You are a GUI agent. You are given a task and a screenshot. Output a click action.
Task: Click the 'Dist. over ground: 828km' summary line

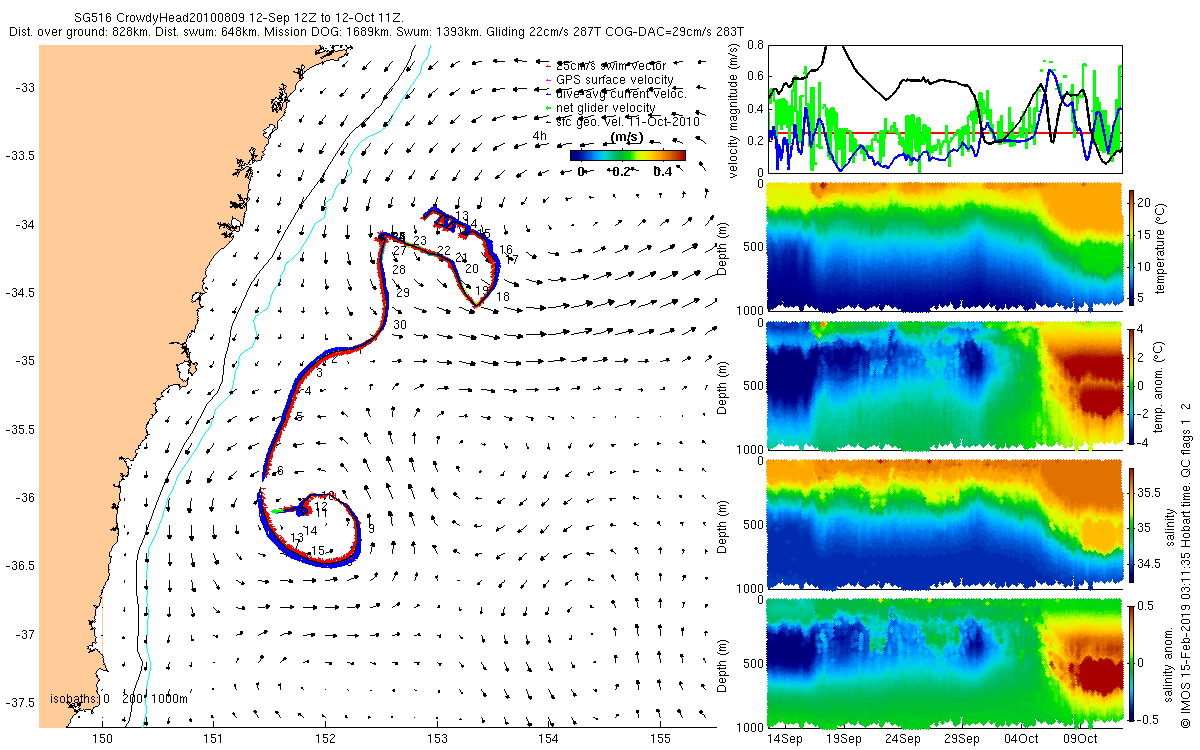pyautogui.click(x=375, y=32)
